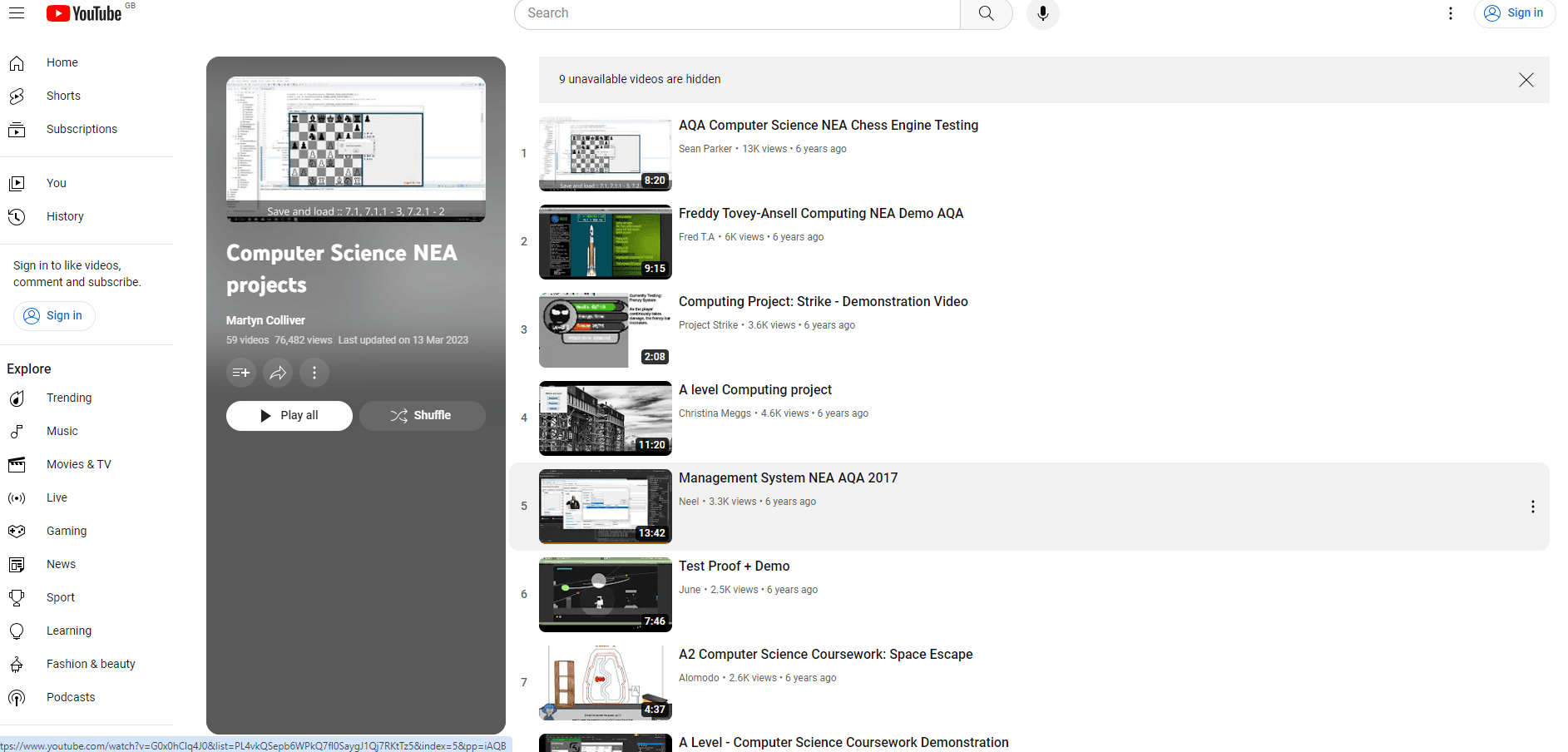Click Sign in button at top right
1568x752 pixels.
(1514, 13)
